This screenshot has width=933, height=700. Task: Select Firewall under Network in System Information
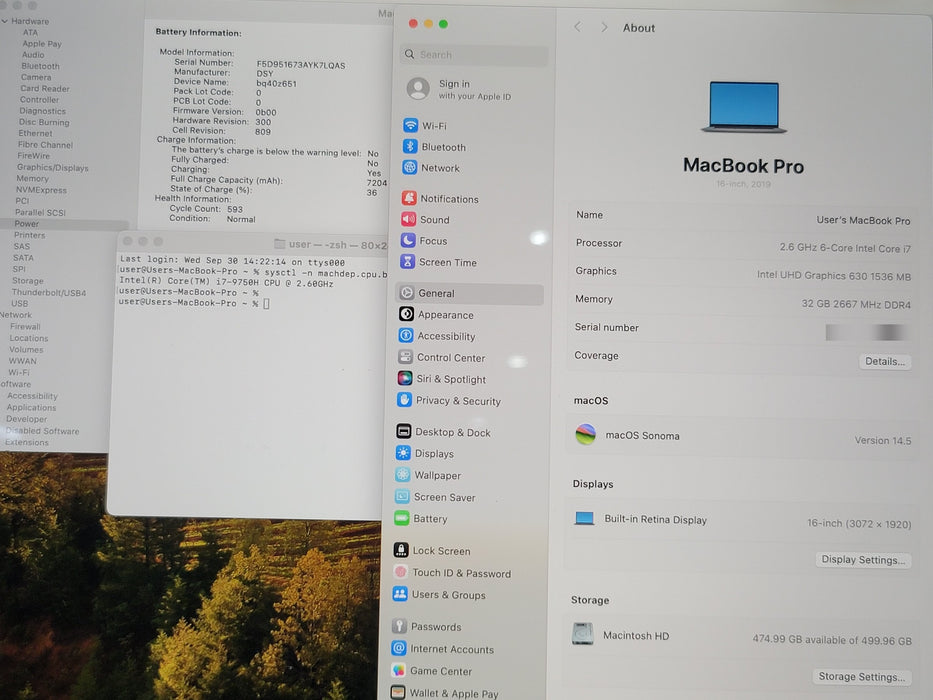25,326
